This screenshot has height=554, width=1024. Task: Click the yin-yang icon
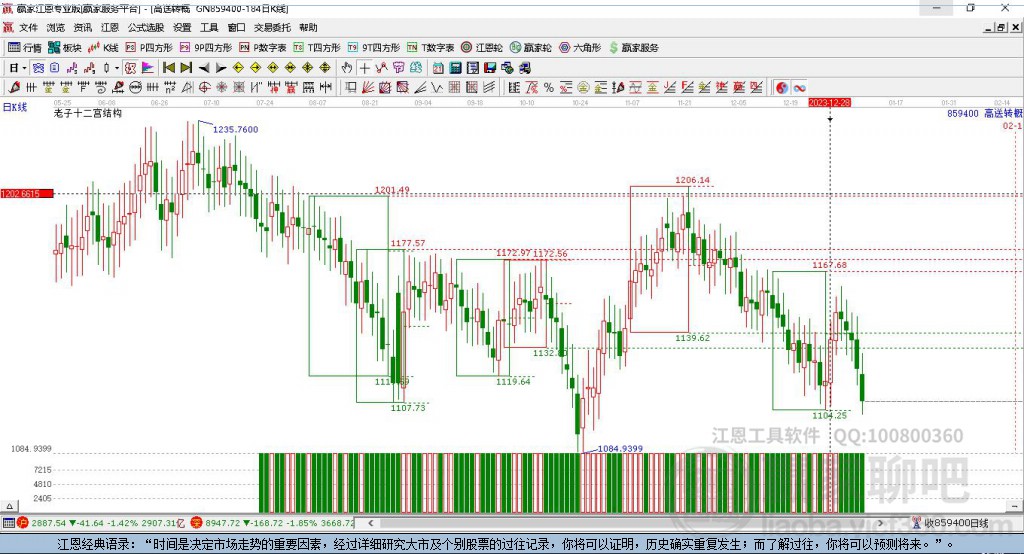782,87
